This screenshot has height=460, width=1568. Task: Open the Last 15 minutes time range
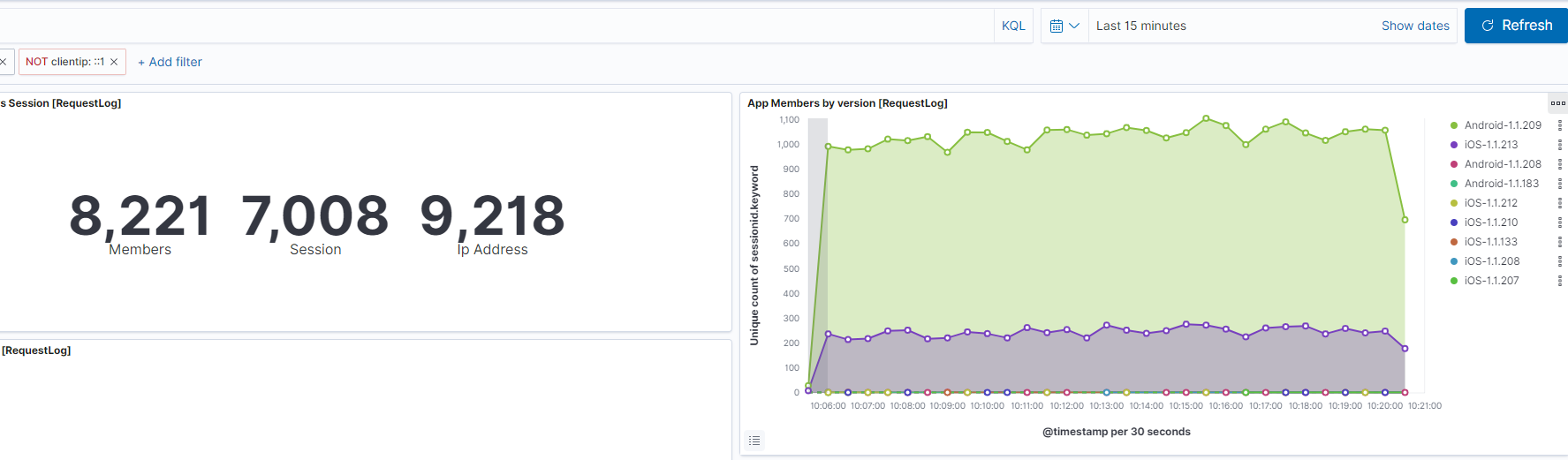pos(1140,26)
